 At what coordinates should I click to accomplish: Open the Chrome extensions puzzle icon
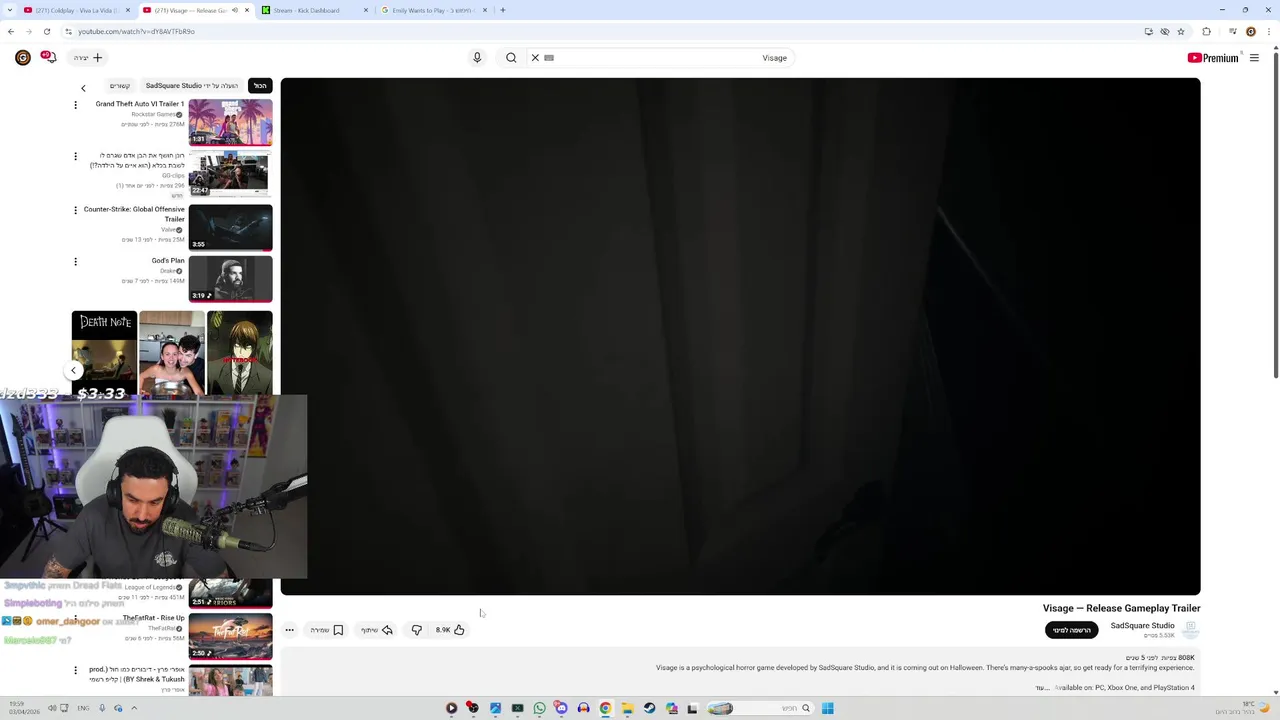coord(1206,31)
